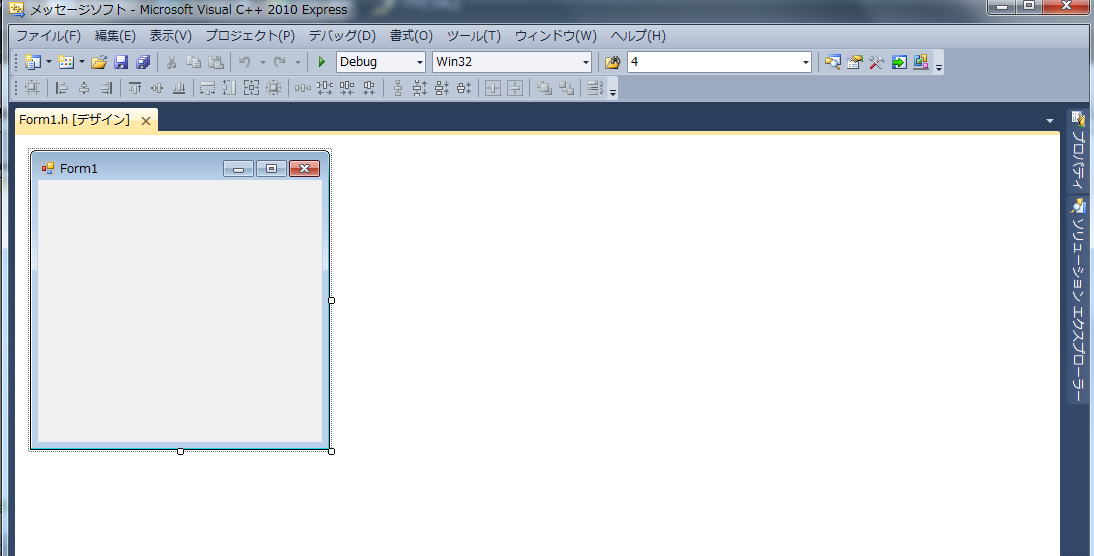The height and width of the screenshot is (556, 1094).
Task: Click Make Horizontal Spacing Equal icon
Action: [x=302, y=88]
